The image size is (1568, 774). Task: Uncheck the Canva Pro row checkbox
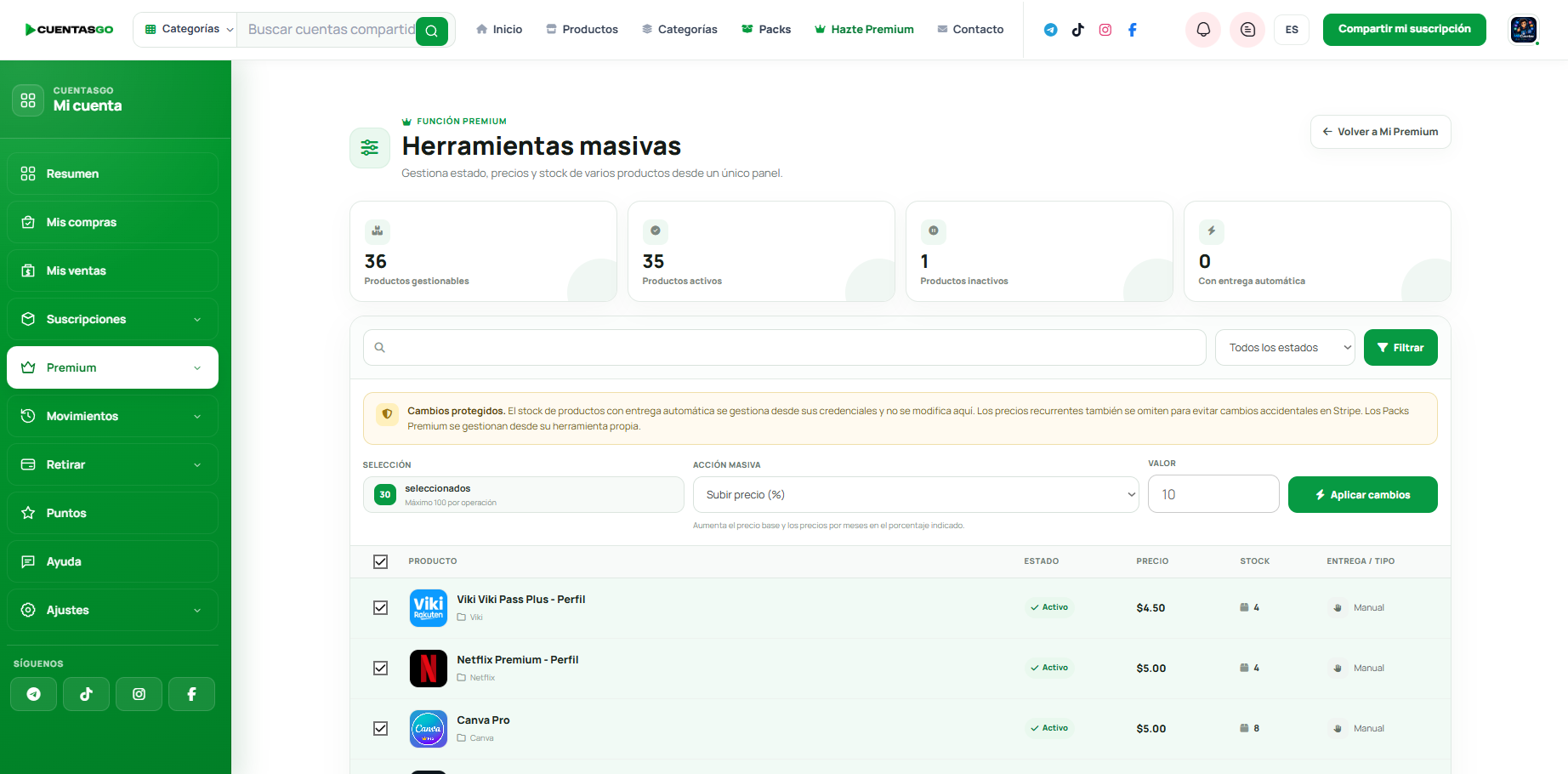pyautogui.click(x=380, y=729)
